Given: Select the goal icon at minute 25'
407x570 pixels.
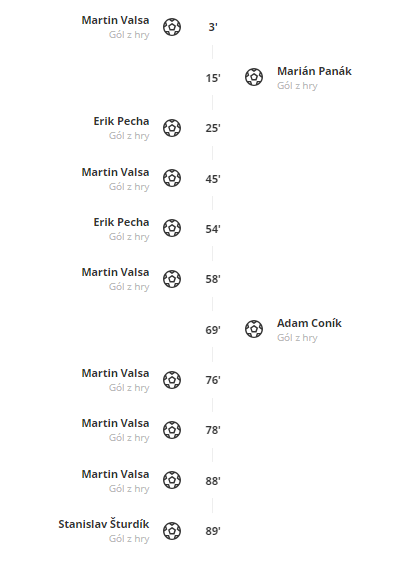Looking at the screenshot, I should 172,128.
